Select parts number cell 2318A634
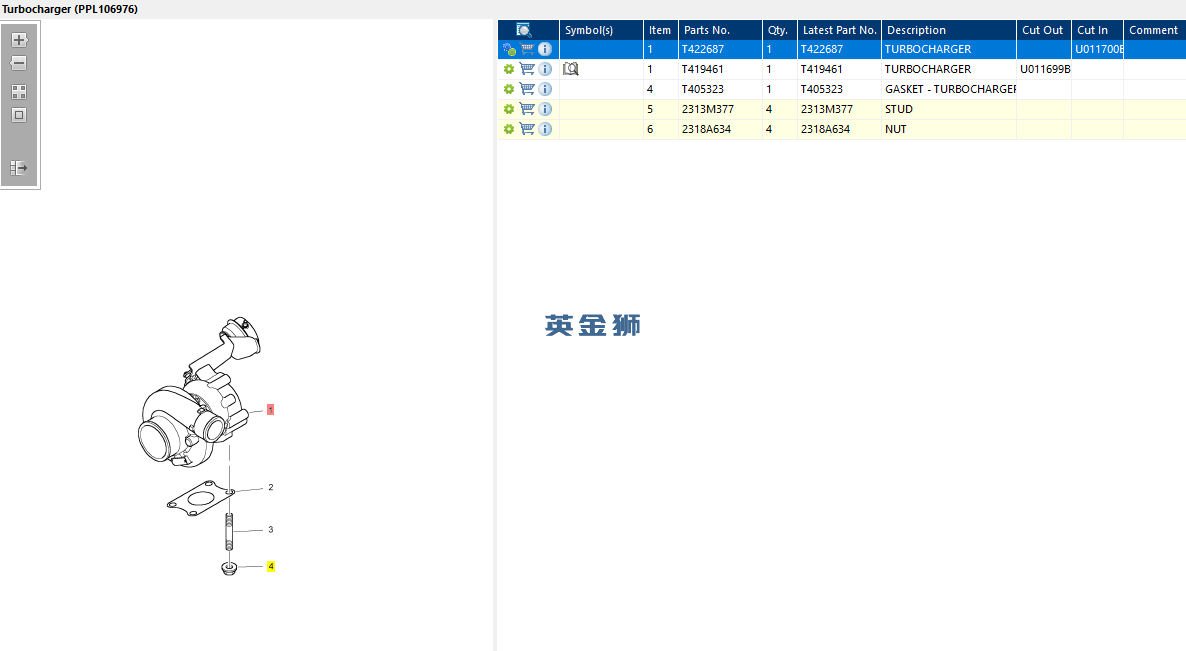Image resolution: width=1186 pixels, height=651 pixels. tap(720, 129)
